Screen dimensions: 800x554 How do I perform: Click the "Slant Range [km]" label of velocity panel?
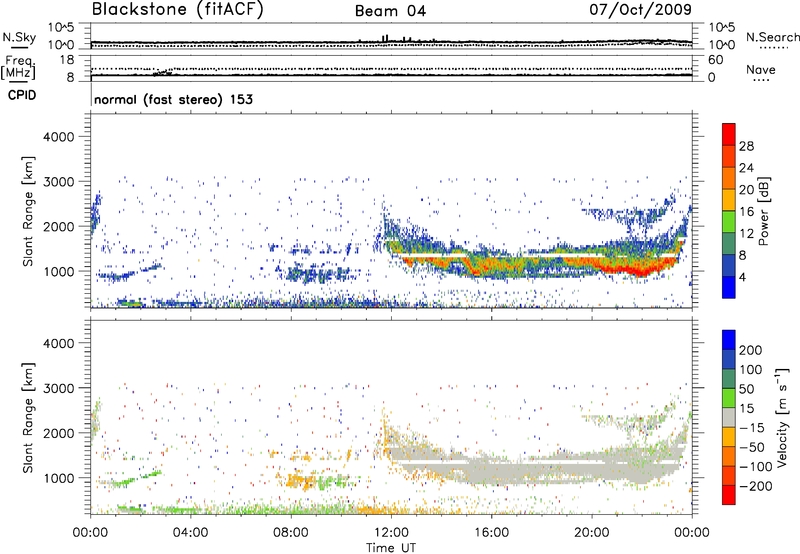28,417
